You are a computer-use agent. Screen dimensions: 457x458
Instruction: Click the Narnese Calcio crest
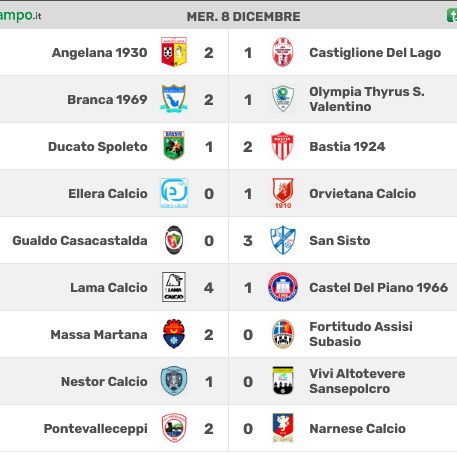[283, 428]
